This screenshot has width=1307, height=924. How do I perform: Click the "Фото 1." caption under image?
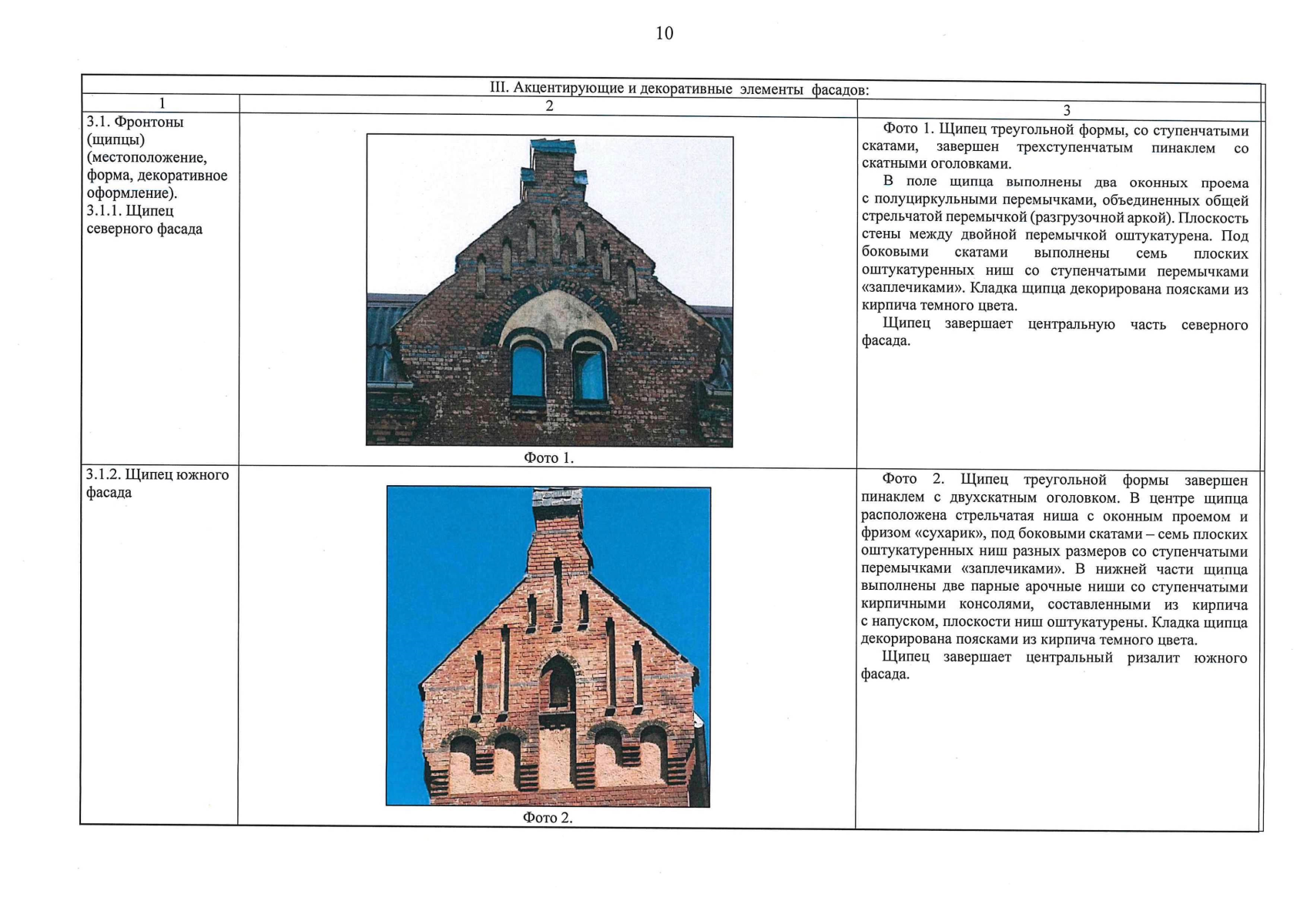tap(548, 458)
